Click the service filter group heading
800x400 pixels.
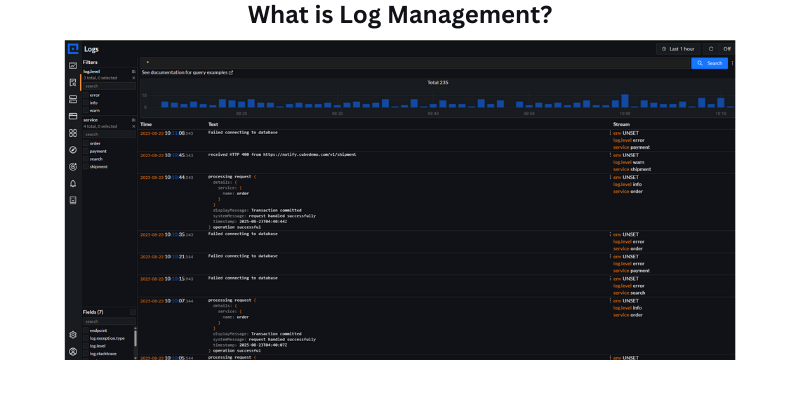90,120
